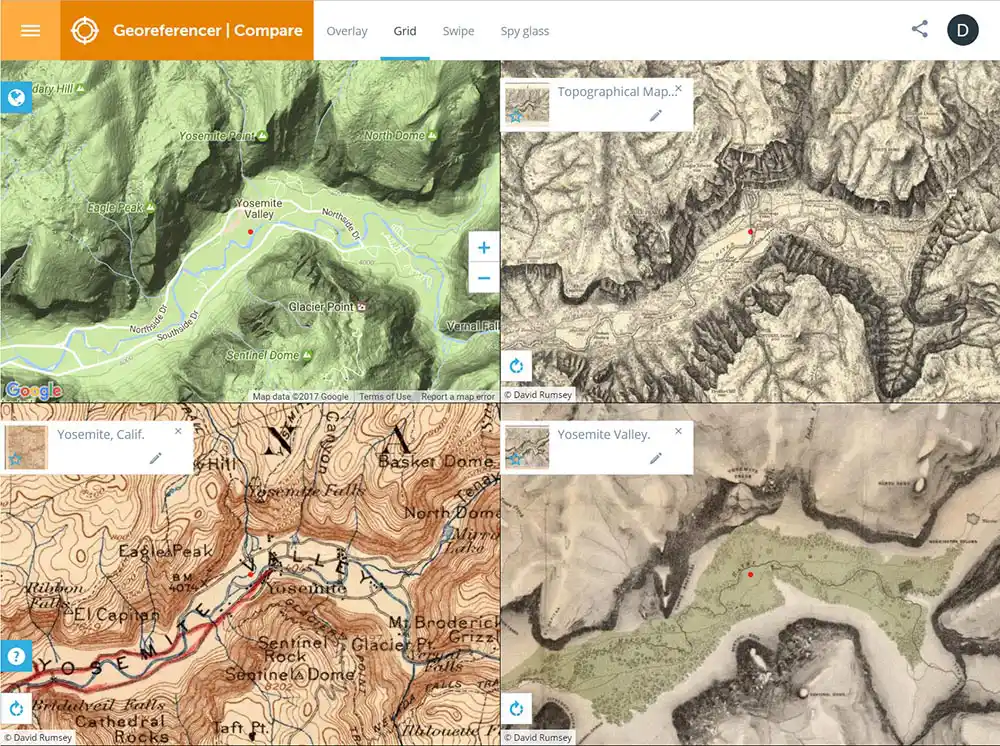Open the help question mark button

click(17, 655)
